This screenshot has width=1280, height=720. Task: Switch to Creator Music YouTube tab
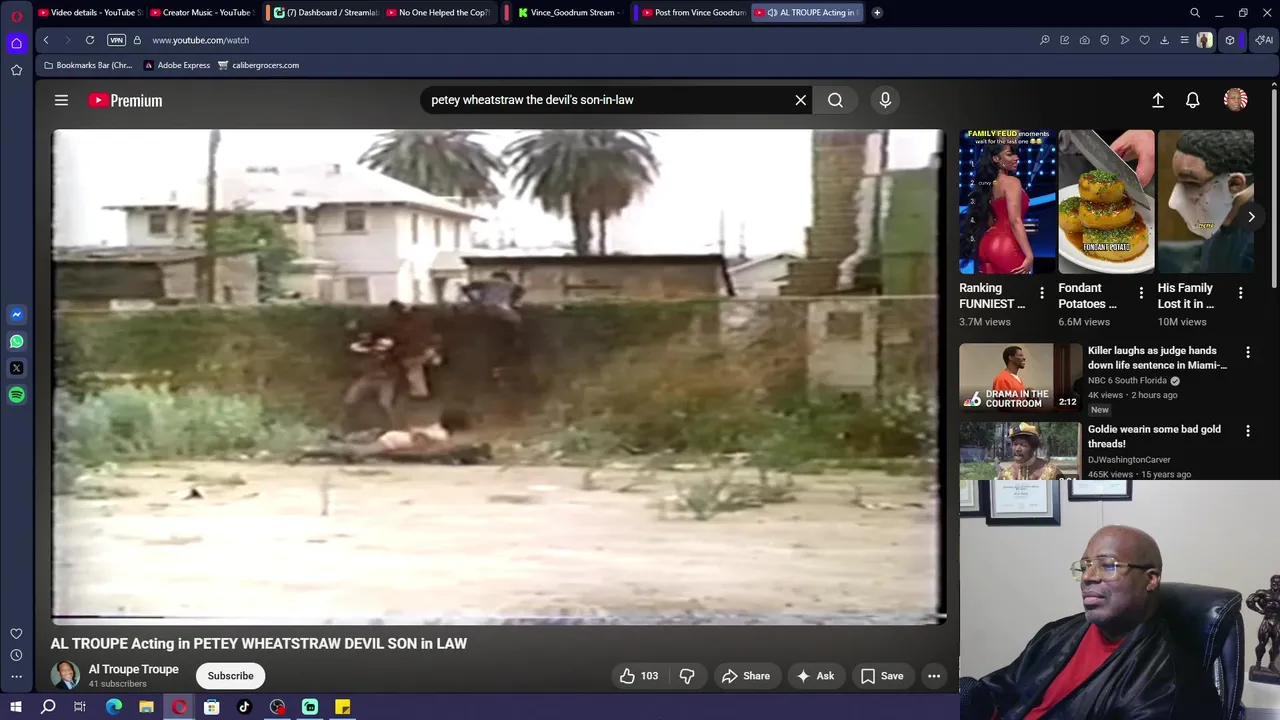click(x=201, y=12)
